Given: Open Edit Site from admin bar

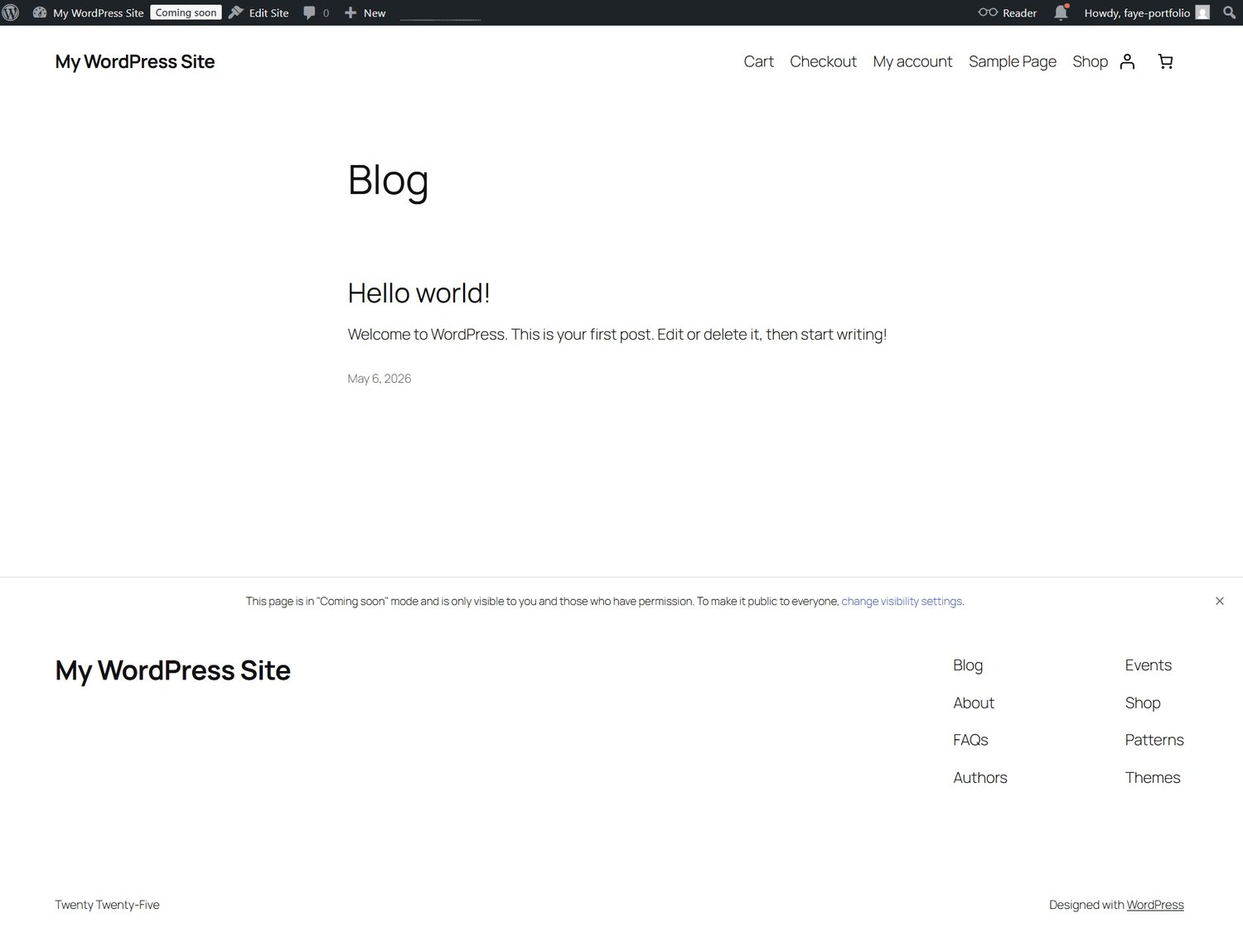Looking at the screenshot, I should (259, 12).
